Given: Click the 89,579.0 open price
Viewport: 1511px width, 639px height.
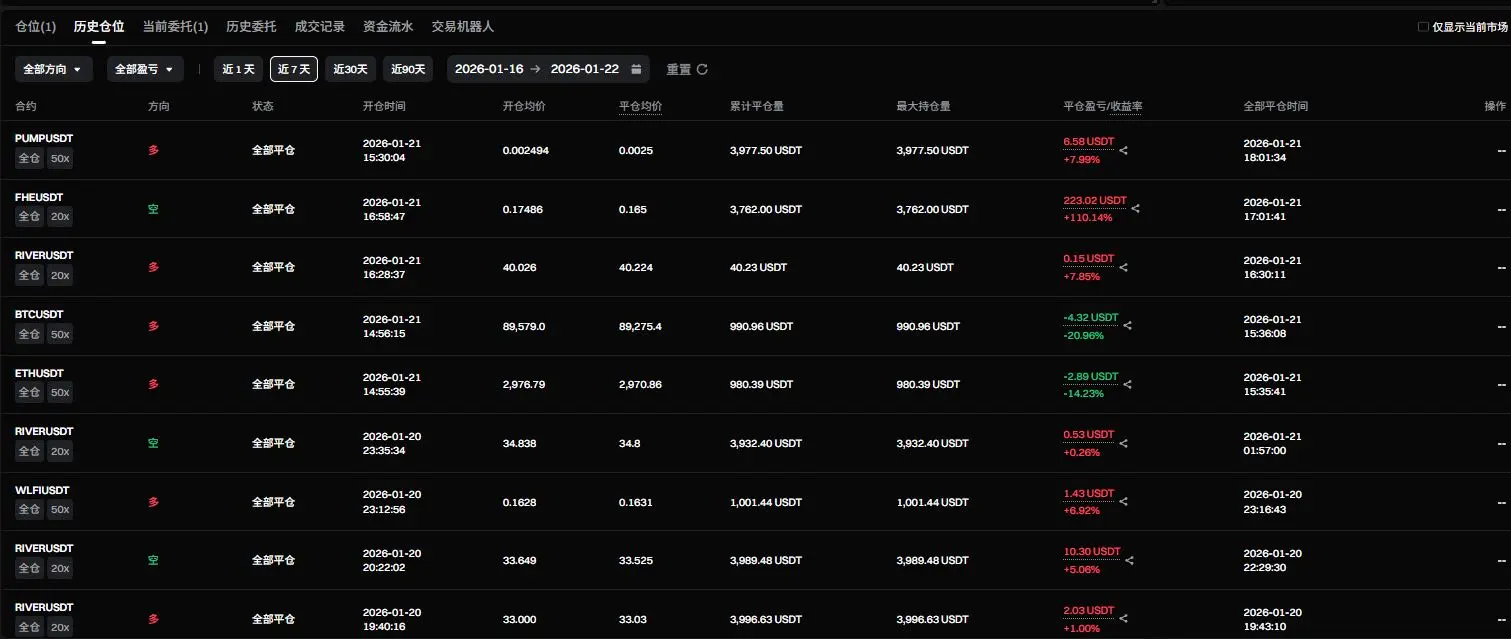Looking at the screenshot, I should (x=524, y=326).
